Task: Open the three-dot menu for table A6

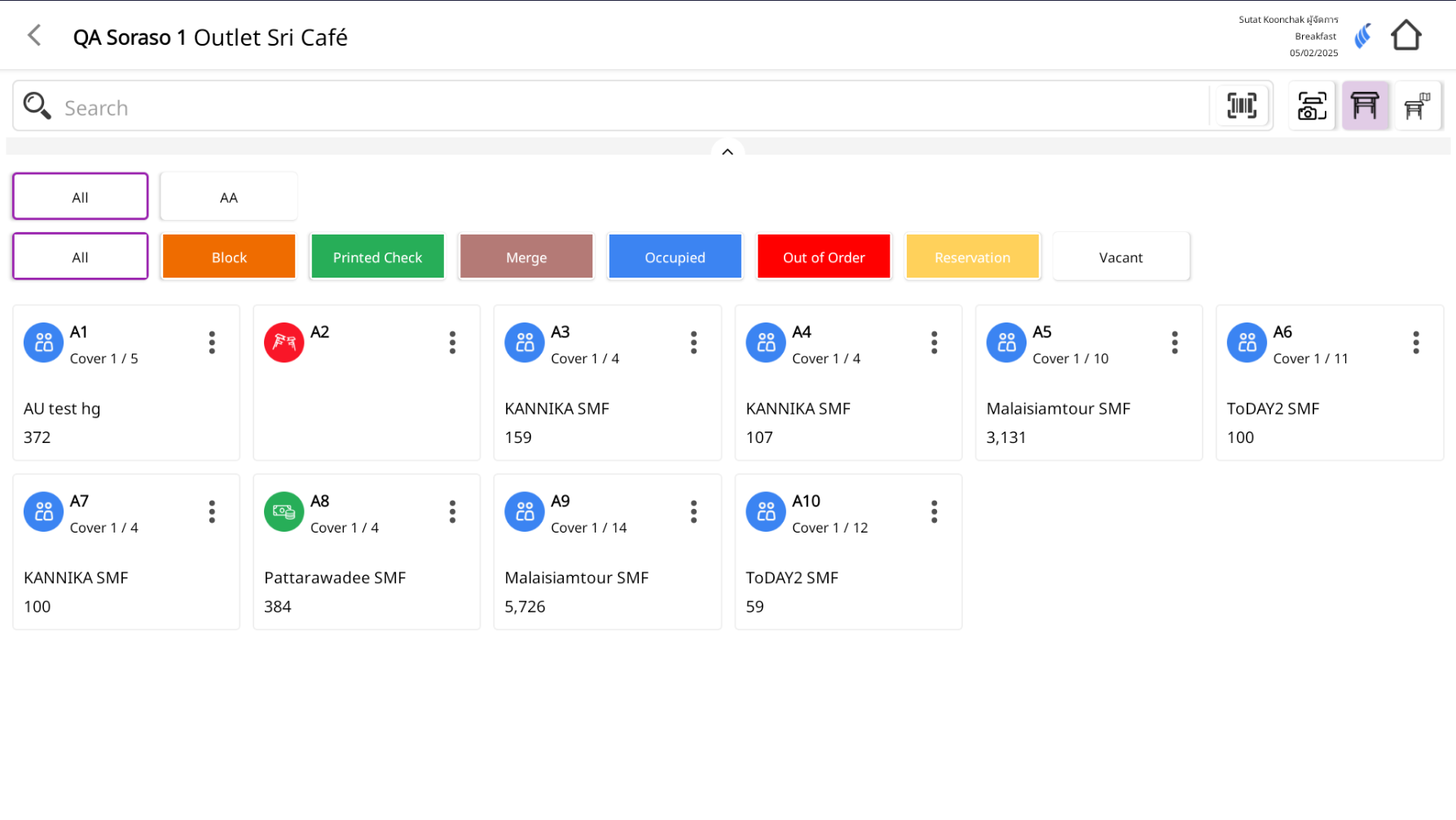Action: click(x=1415, y=343)
